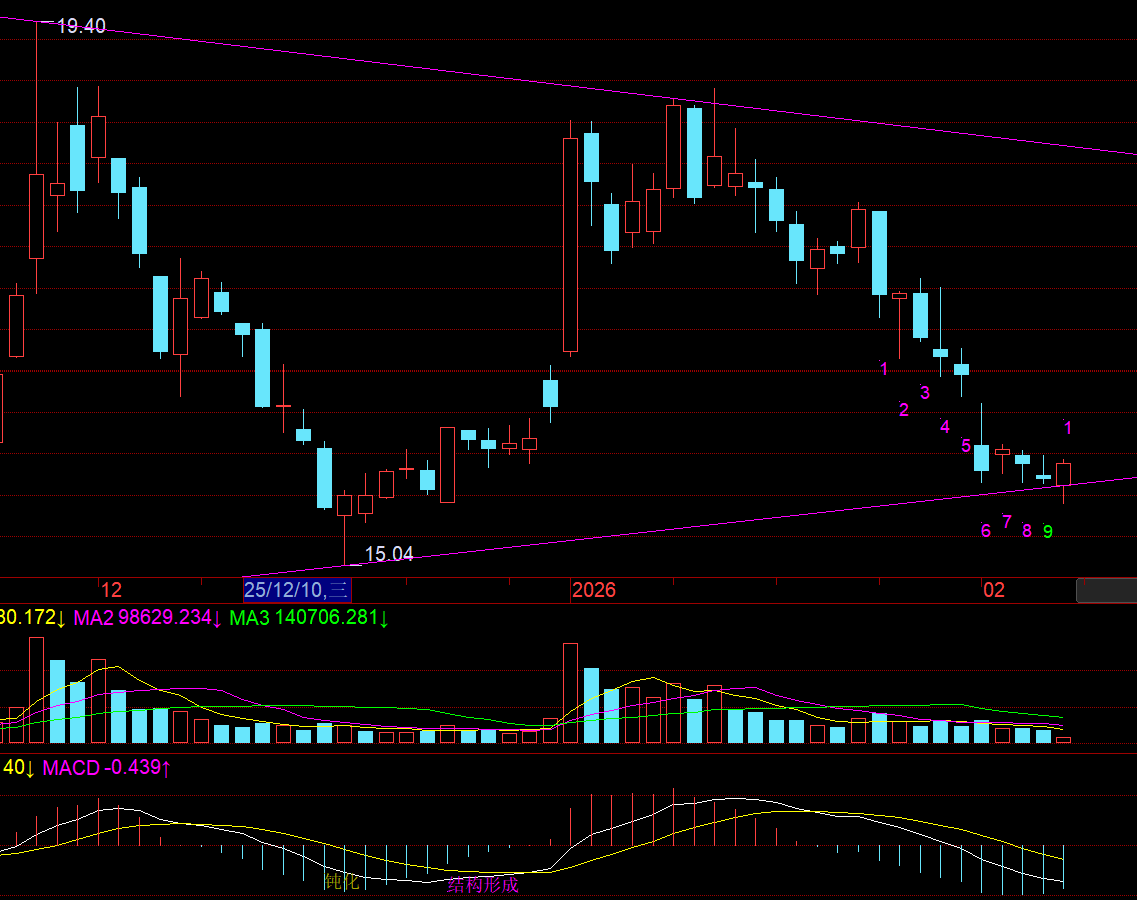Click the MA2 98629.234 volume indicator value

point(147,617)
